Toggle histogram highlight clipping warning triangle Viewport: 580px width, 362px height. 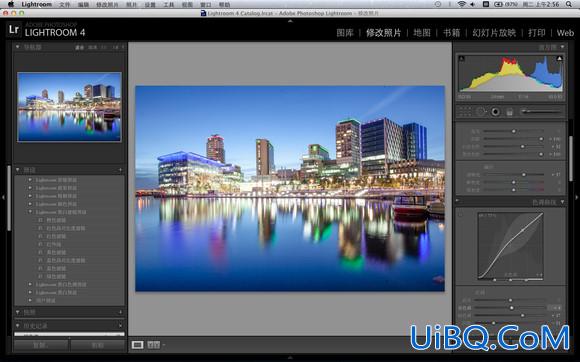click(560, 58)
